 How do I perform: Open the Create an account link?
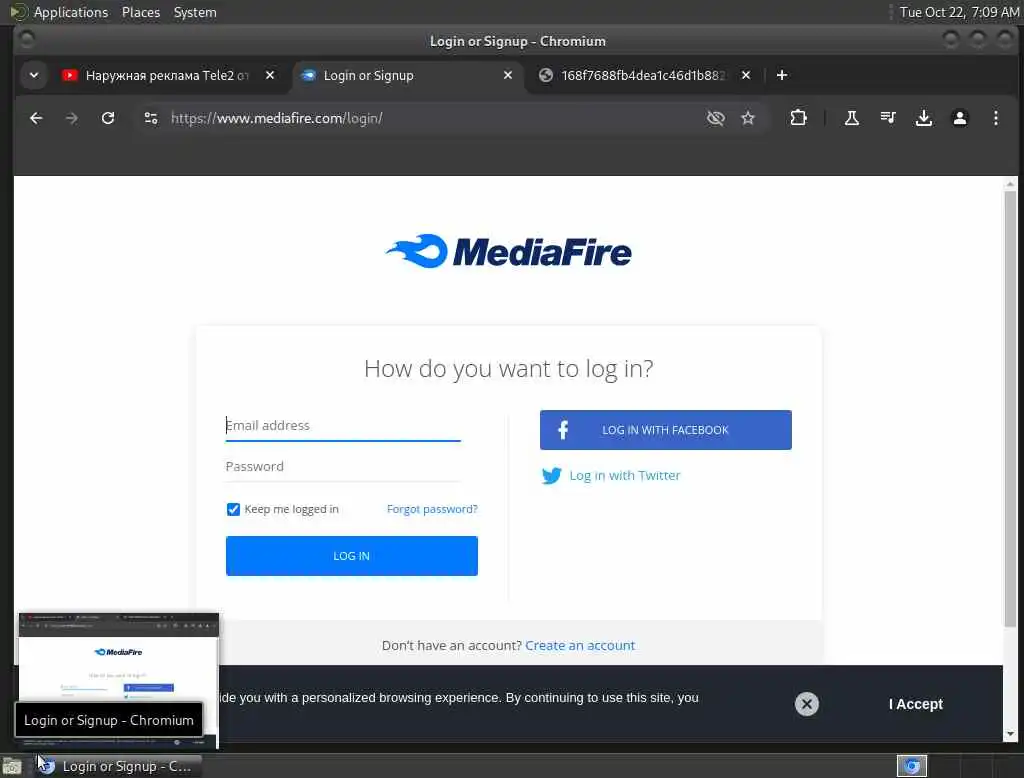pos(580,645)
